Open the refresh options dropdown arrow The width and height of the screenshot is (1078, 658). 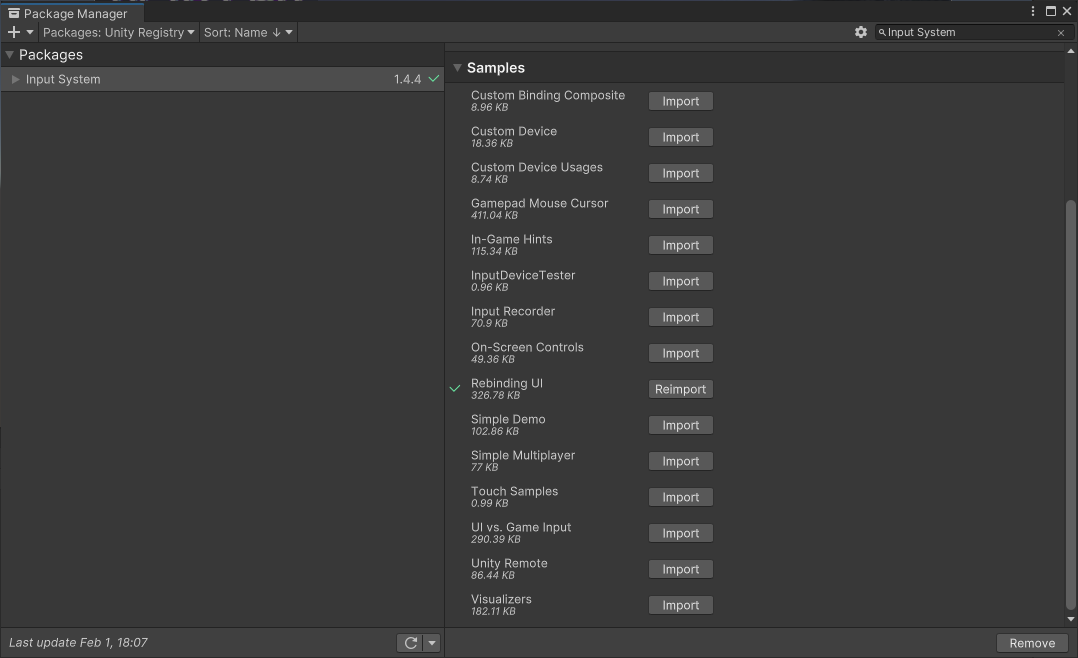432,643
